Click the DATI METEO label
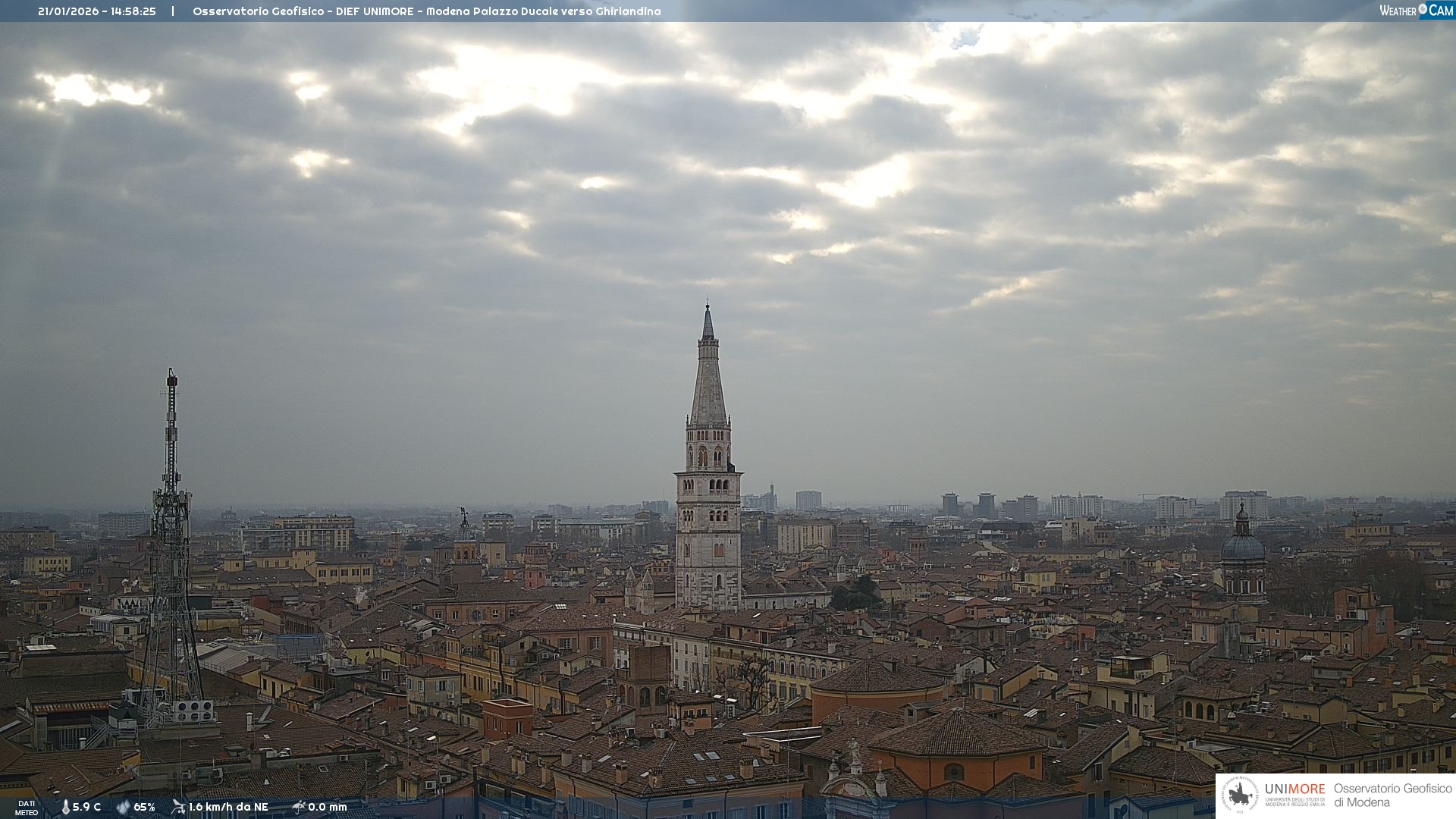This screenshot has width=1456, height=819. tap(27, 808)
